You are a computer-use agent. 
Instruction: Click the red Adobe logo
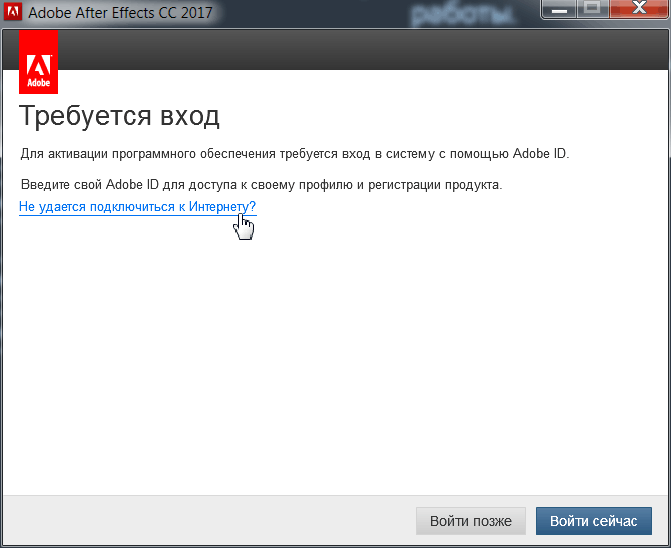click(x=39, y=62)
